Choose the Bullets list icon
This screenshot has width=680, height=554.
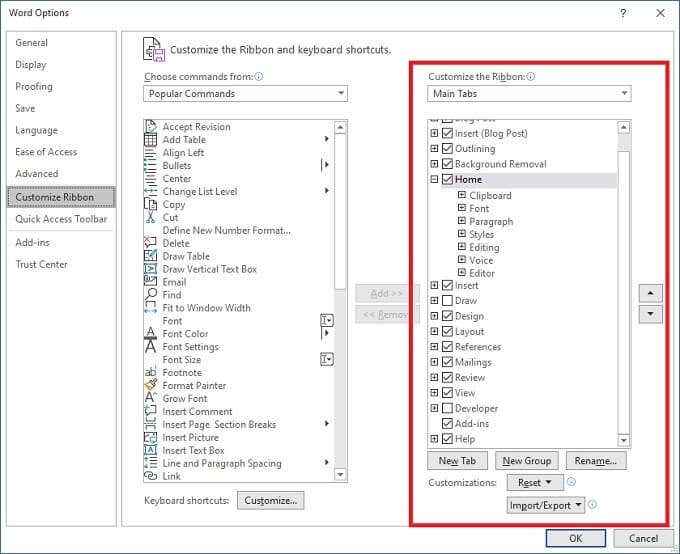coord(150,166)
